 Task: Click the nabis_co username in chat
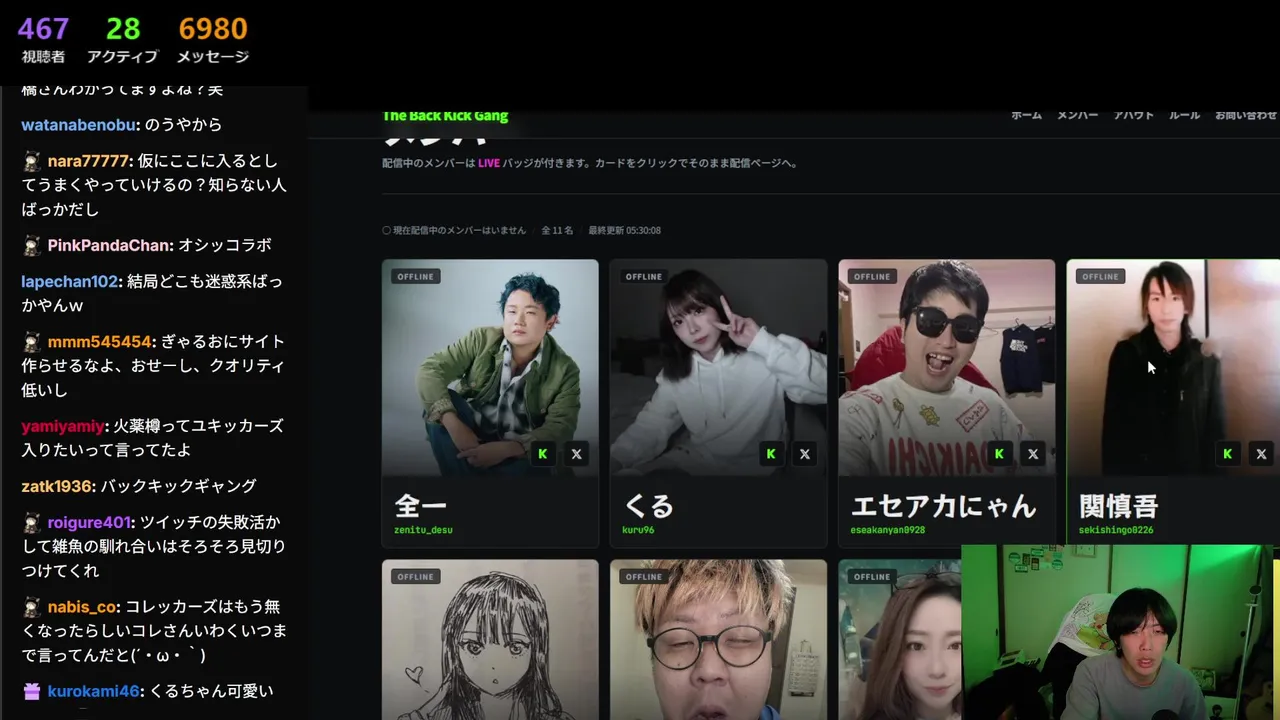point(82,607)
